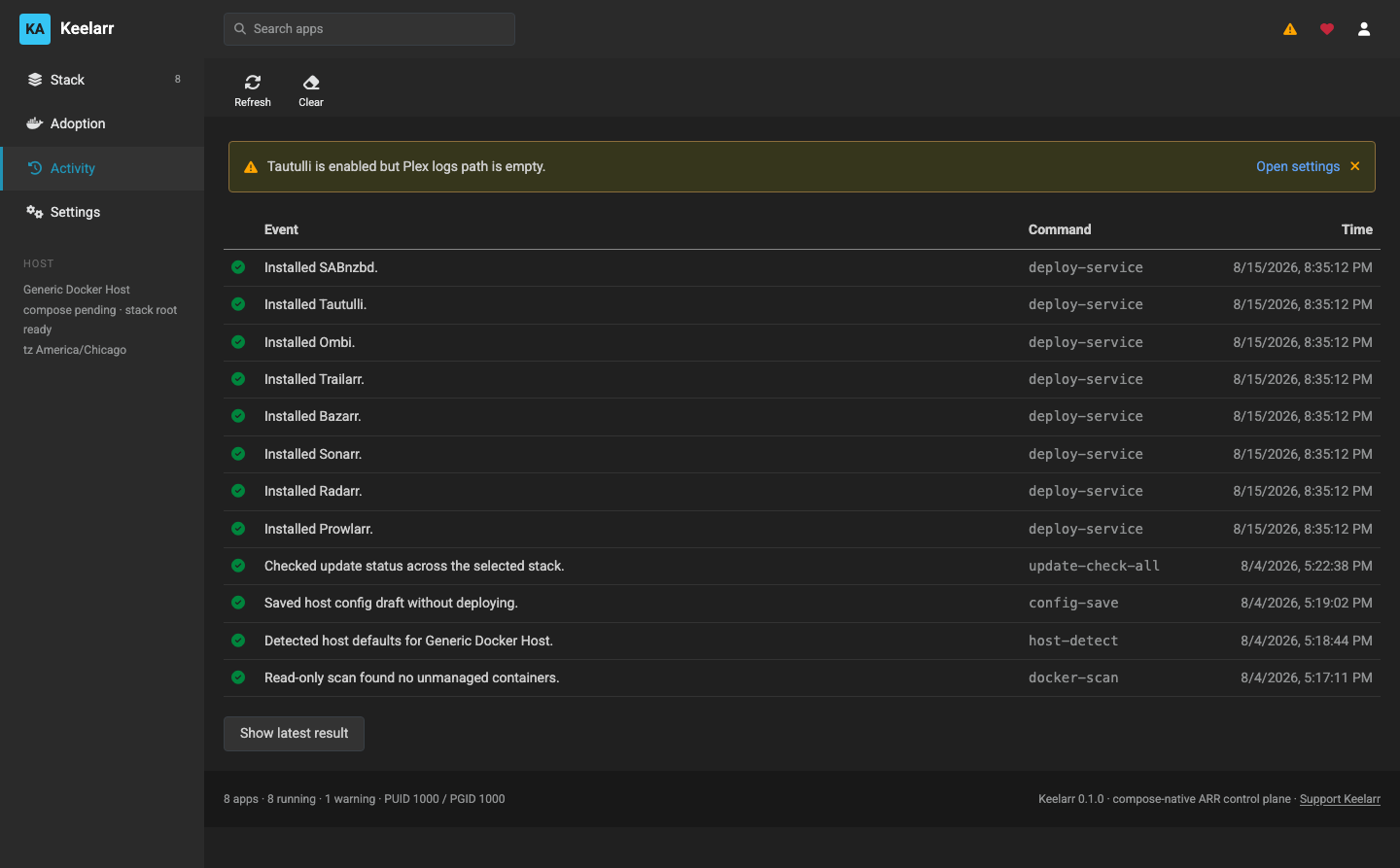Select the 'Installed Prowlarr.' event text
Screen dimensions: 1400x868
(x=319, y=529)
